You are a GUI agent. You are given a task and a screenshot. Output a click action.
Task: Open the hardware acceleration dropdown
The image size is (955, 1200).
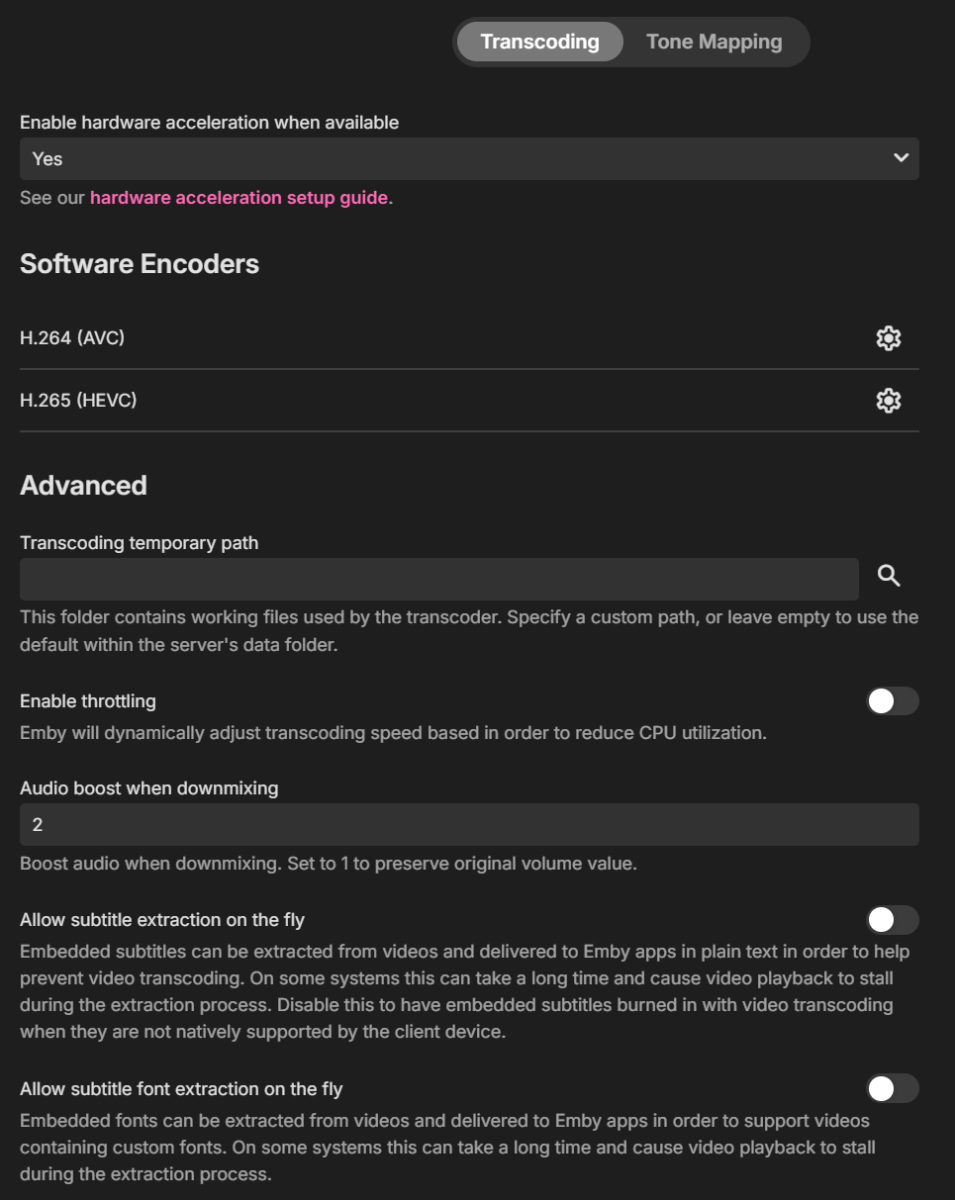pos(470,160)
